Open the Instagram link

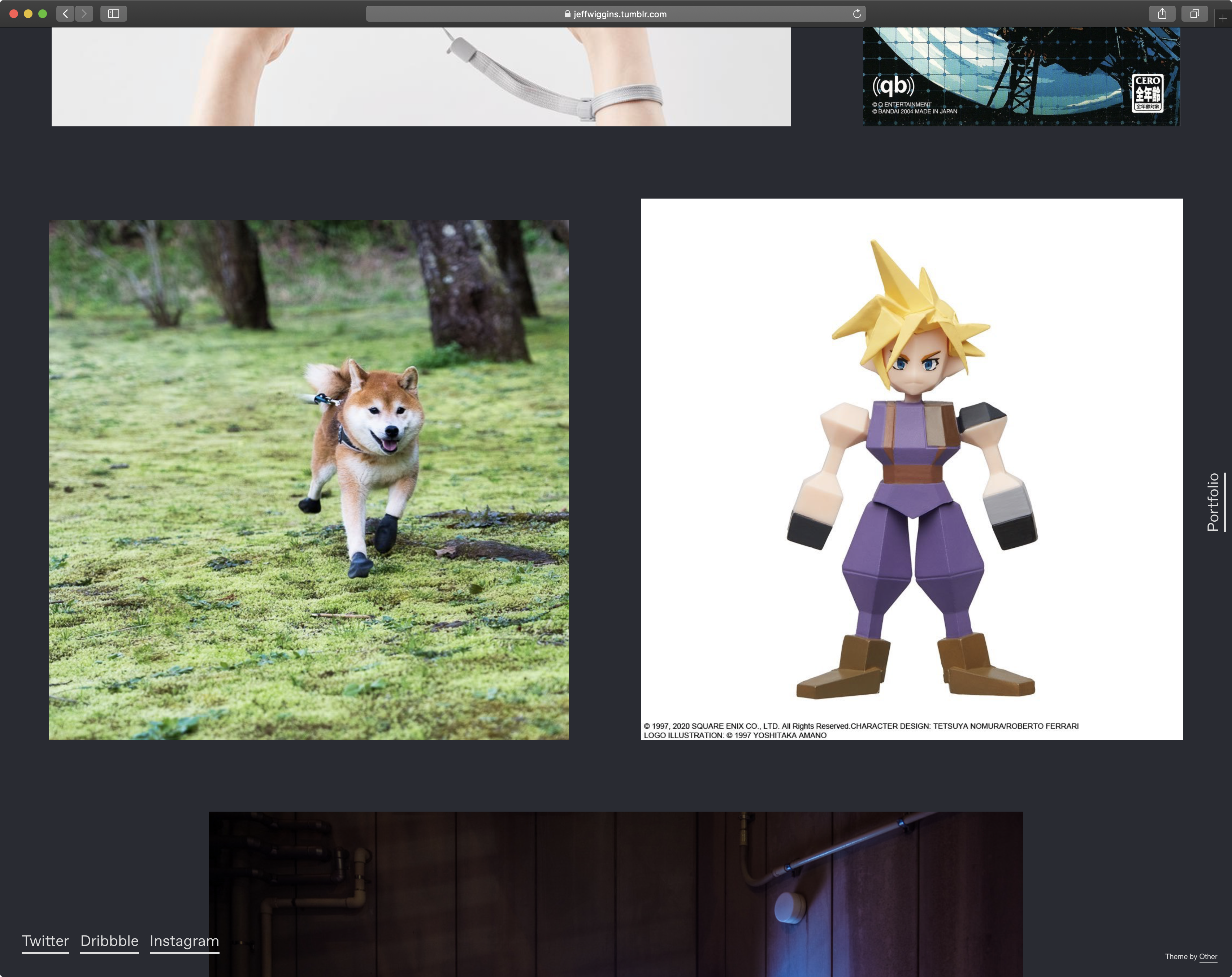pos(184,941)
